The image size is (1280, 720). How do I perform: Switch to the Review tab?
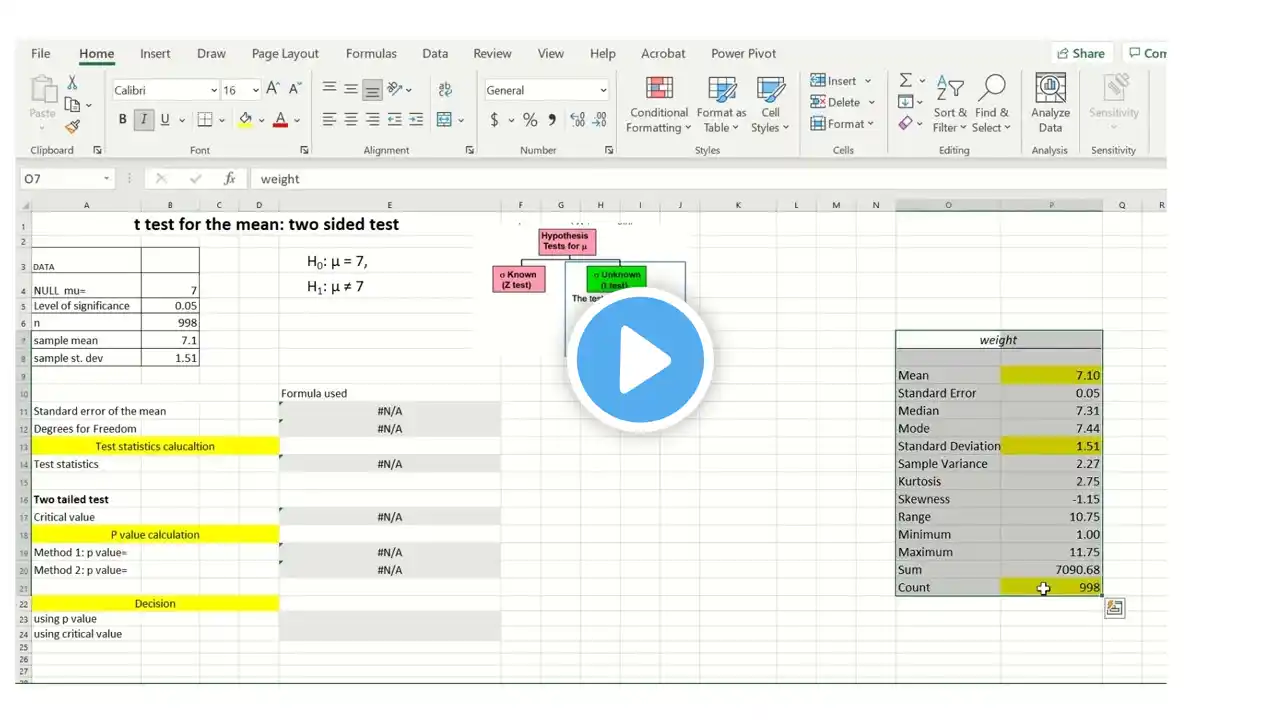(x=492, y=54)
